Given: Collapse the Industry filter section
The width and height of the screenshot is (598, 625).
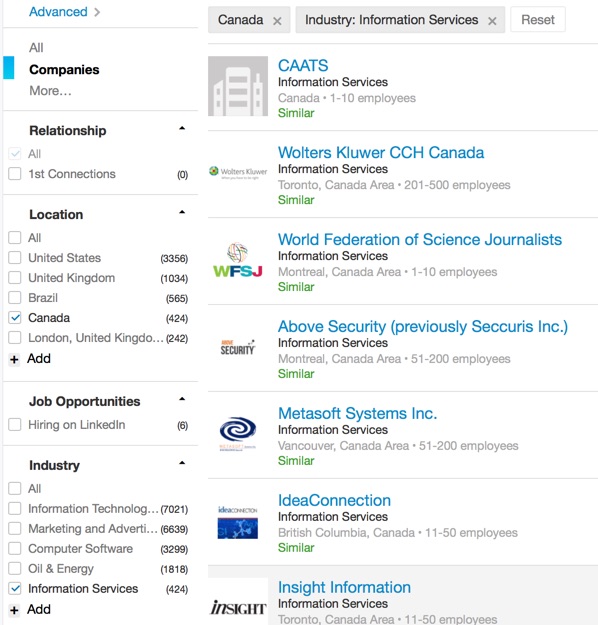Looking at the screenshot, I should [182, 463].
